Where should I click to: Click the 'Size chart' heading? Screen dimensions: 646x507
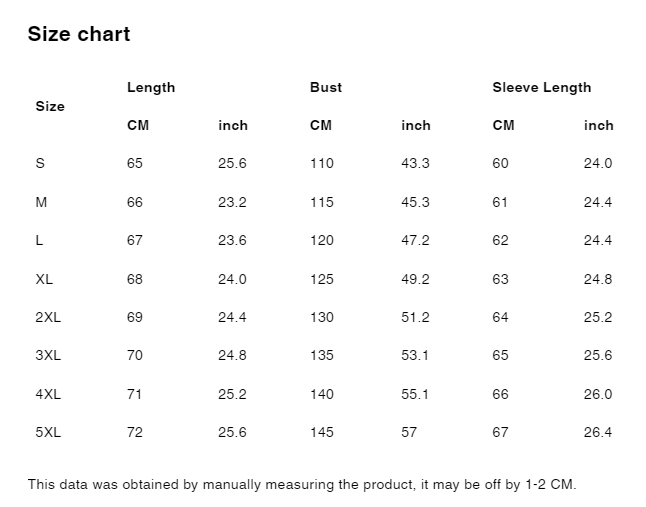[79, 34]
